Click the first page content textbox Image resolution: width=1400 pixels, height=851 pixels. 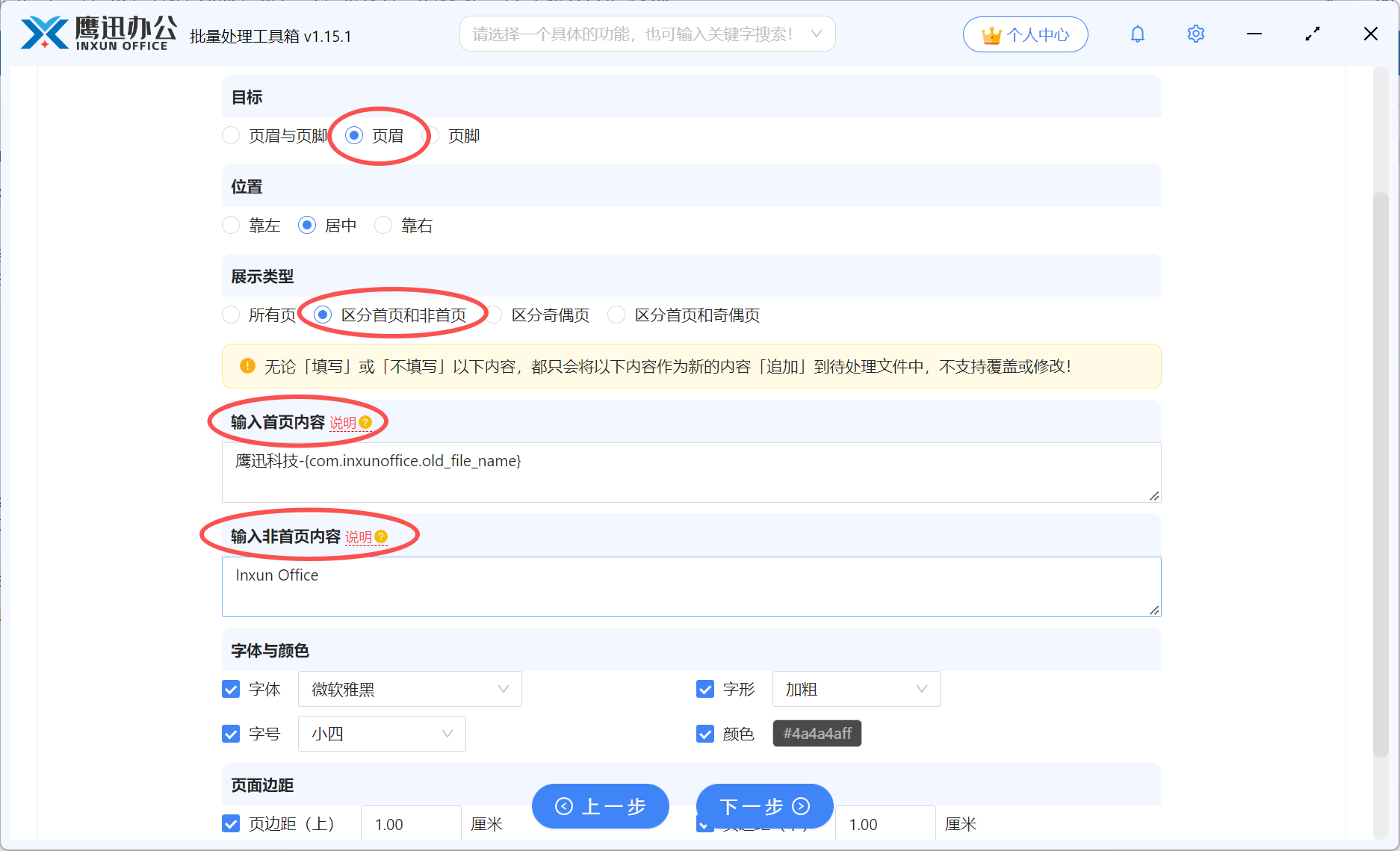(691, 472)
